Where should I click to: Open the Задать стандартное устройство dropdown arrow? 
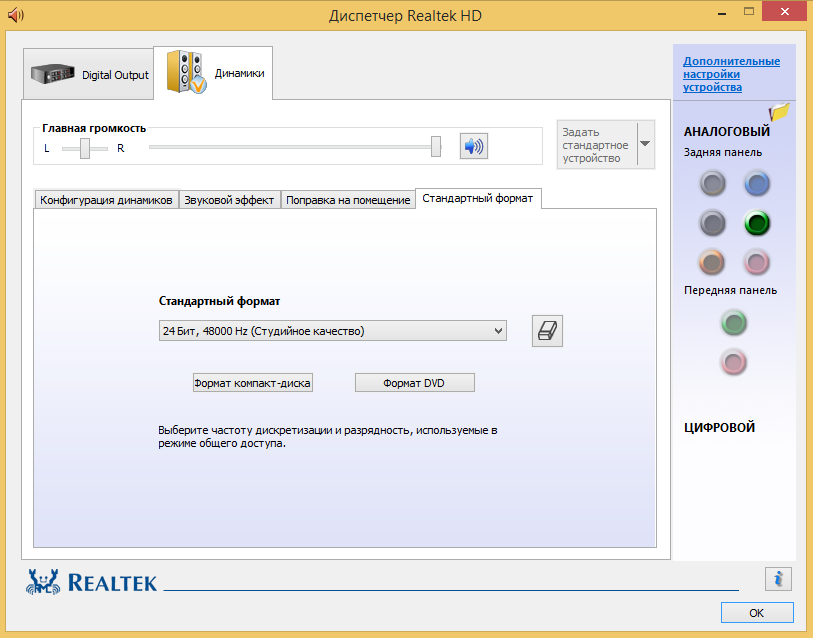pos(645,144)
